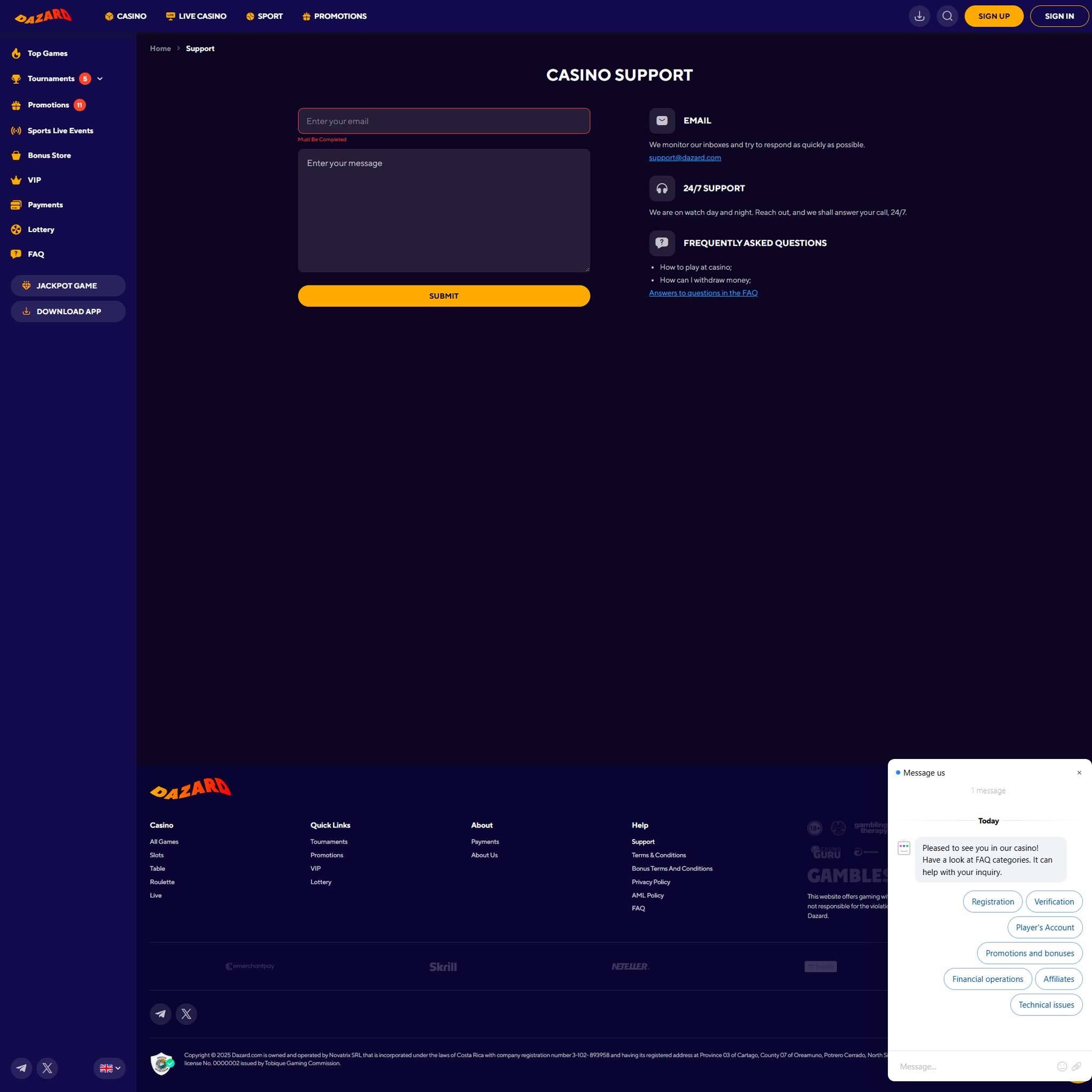Screen dimensions: 1092x1092
Task: Close the Message us chat widget
Action: pos(1079,773)
